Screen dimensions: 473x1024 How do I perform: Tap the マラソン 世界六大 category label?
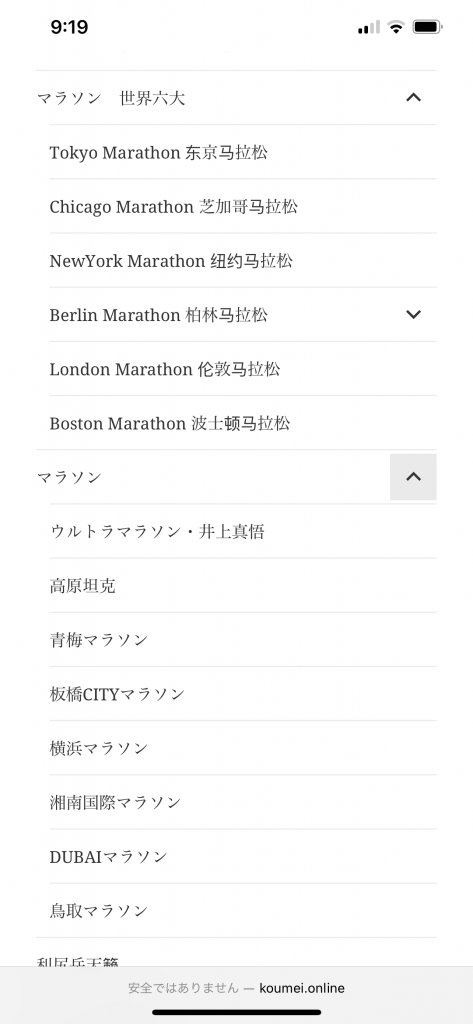(111, 99)
